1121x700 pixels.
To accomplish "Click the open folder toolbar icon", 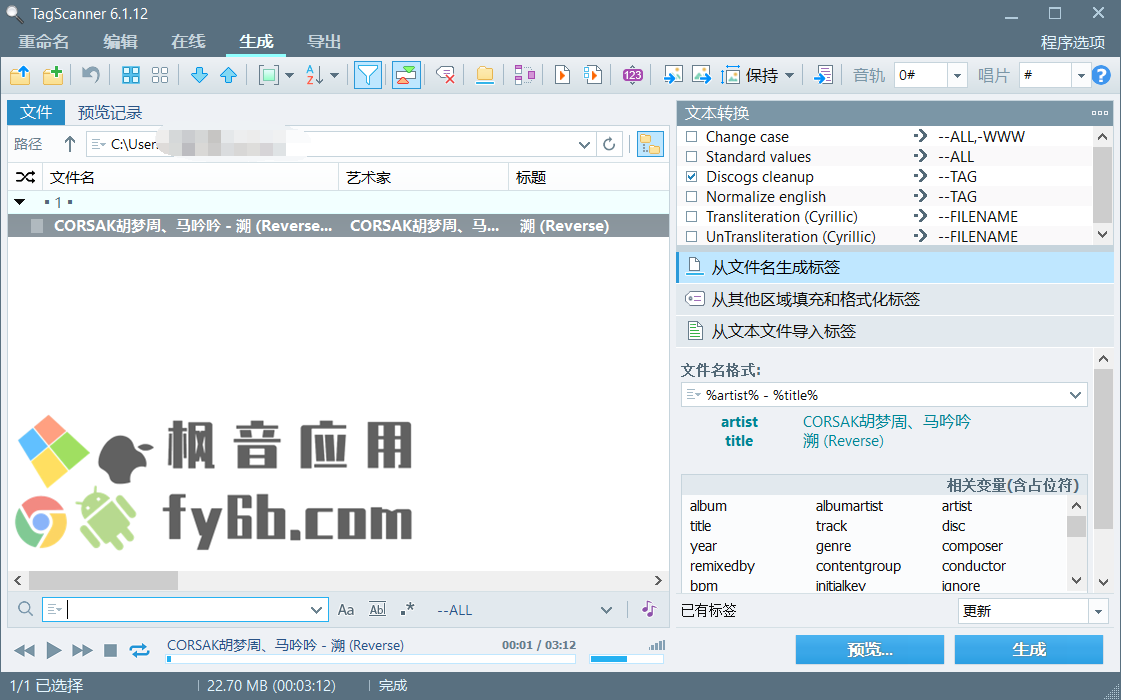I will 20,74.
